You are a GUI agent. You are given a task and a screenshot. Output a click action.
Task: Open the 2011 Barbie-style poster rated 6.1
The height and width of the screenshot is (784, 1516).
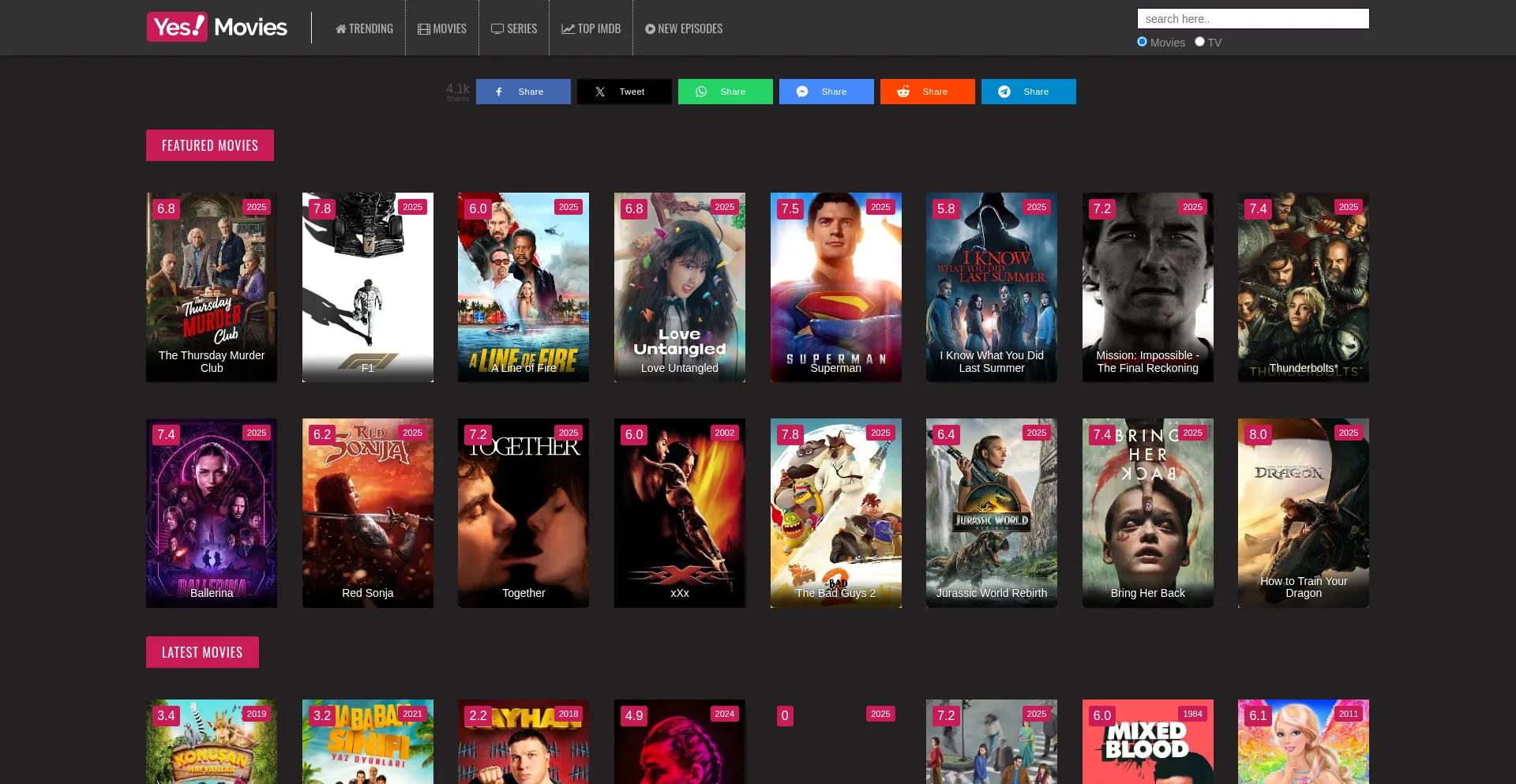(1304, 742)
